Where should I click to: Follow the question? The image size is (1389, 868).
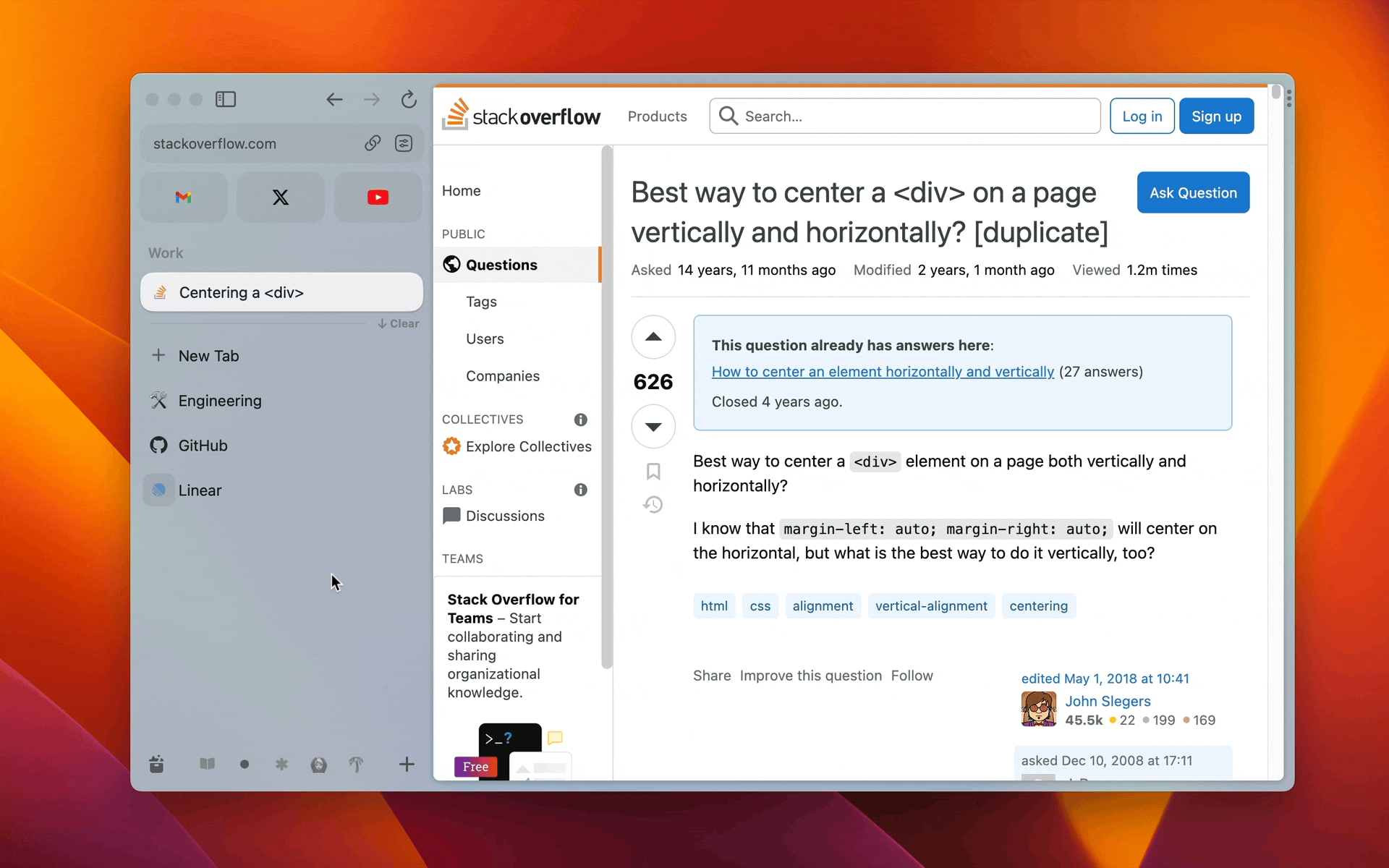pos(912,676)
